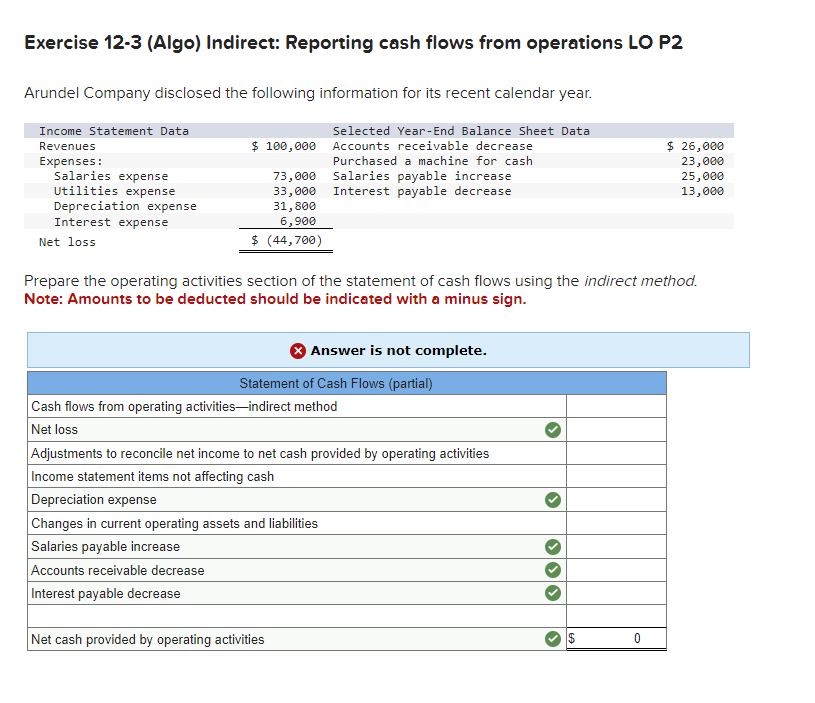Viewport: 815px width, 703px height.
Task: Click the Answer is not complete banner
Action: click(388, 350)
